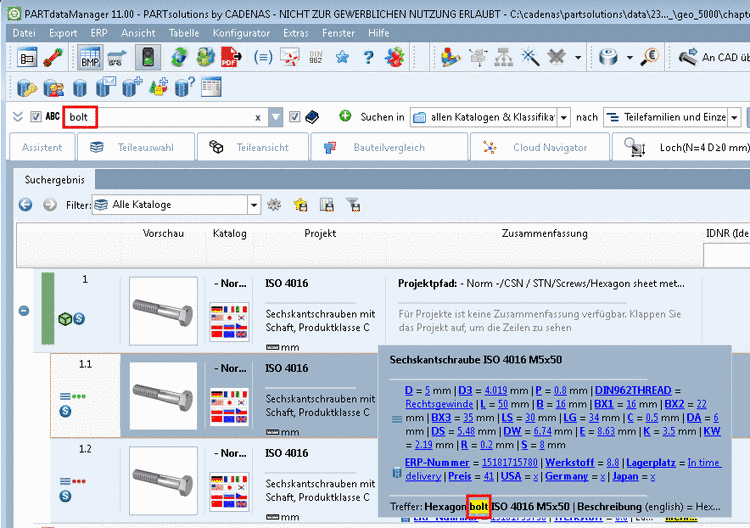Select the Suchergebnis tab

(x=55, y=180)
